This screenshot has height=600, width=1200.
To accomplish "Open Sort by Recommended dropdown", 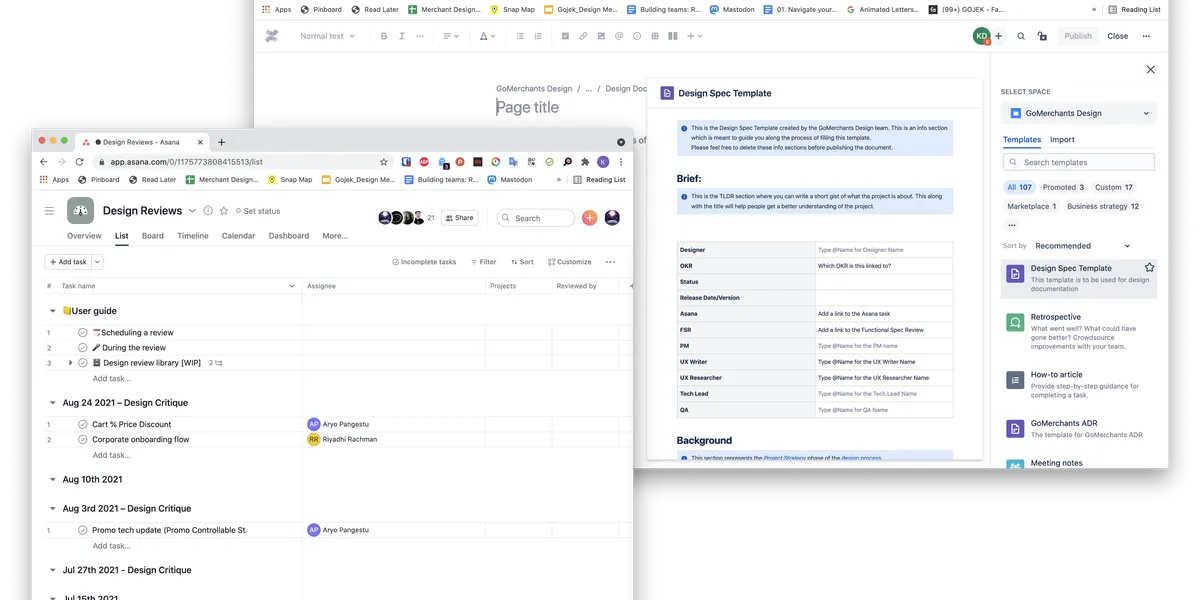I will click(1082, 246).
